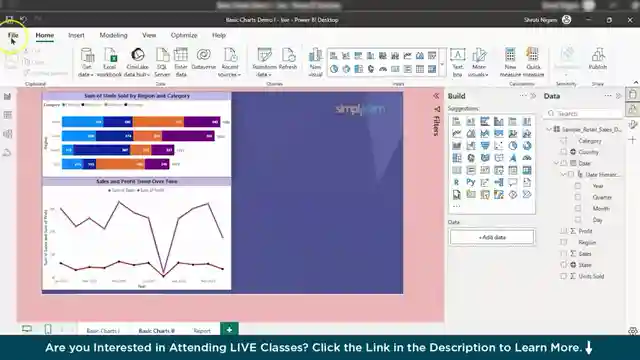Switch to the Home ribbon tab
Image resolution: width=640 pixels, height=360 pixels.
[44, 35]
